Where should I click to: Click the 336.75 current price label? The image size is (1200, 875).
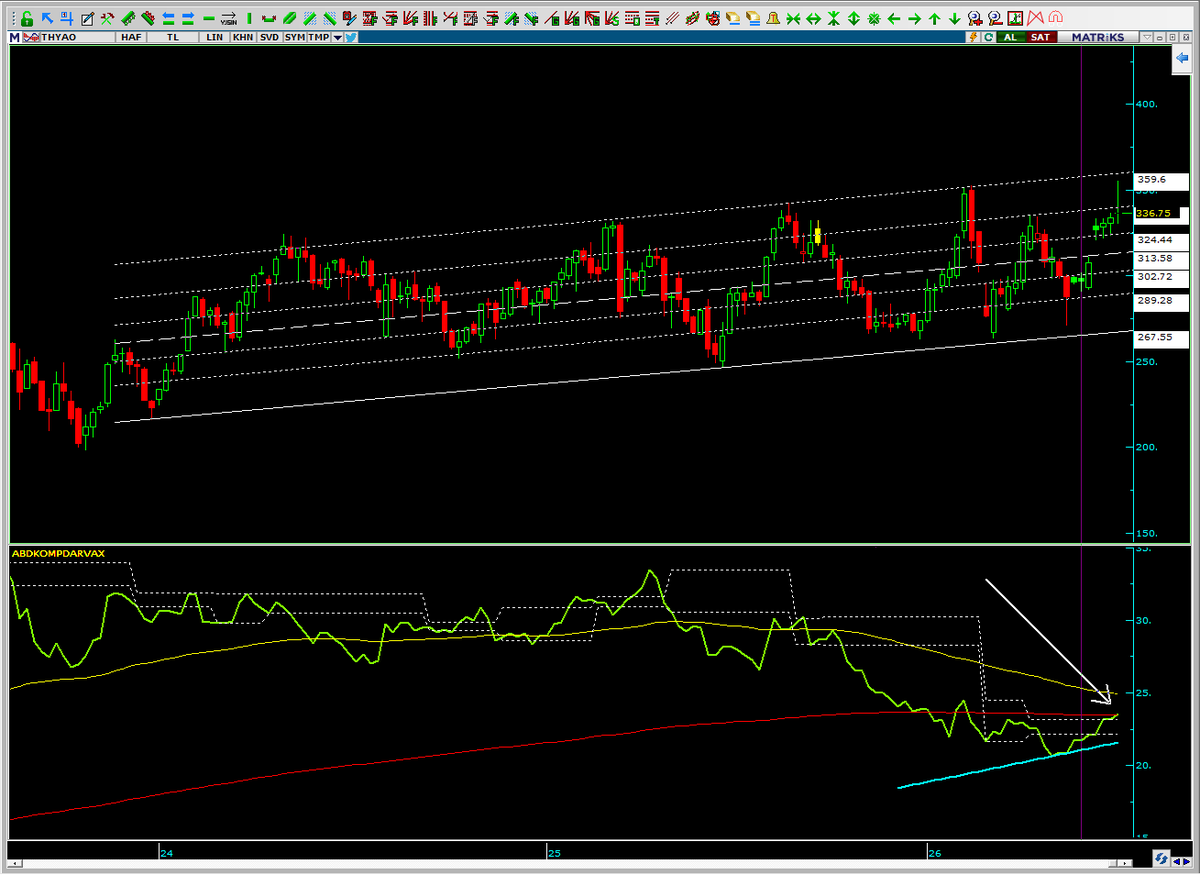1158,213
